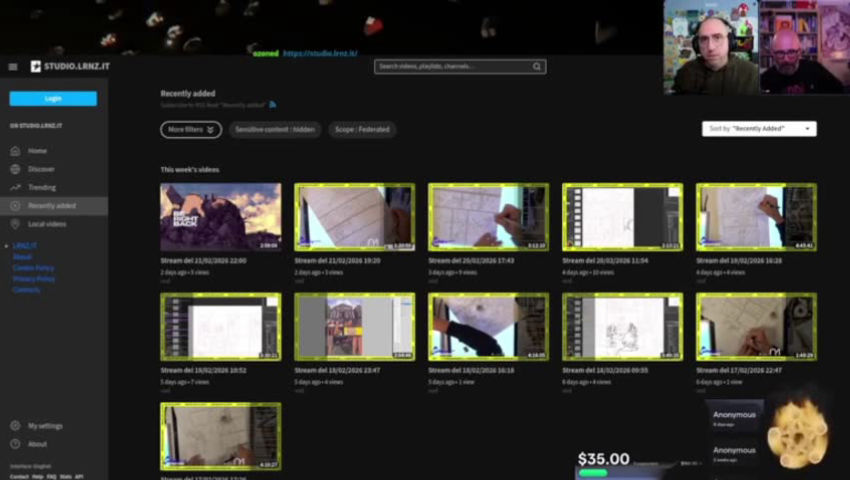850x480 pixels.
Task: Click the Home icon in sidebar
Action: 15,151
